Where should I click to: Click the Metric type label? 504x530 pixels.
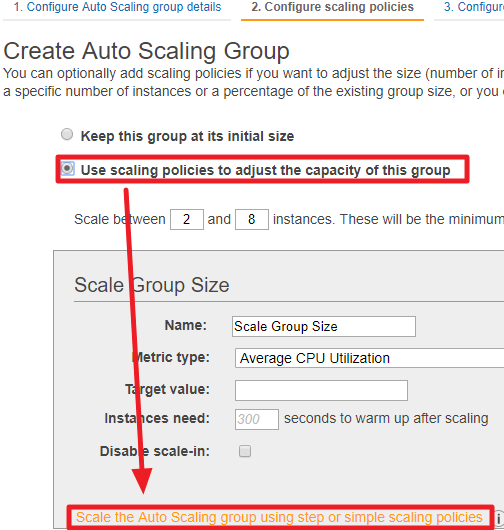pyautogui.click(x=171, y=357)
